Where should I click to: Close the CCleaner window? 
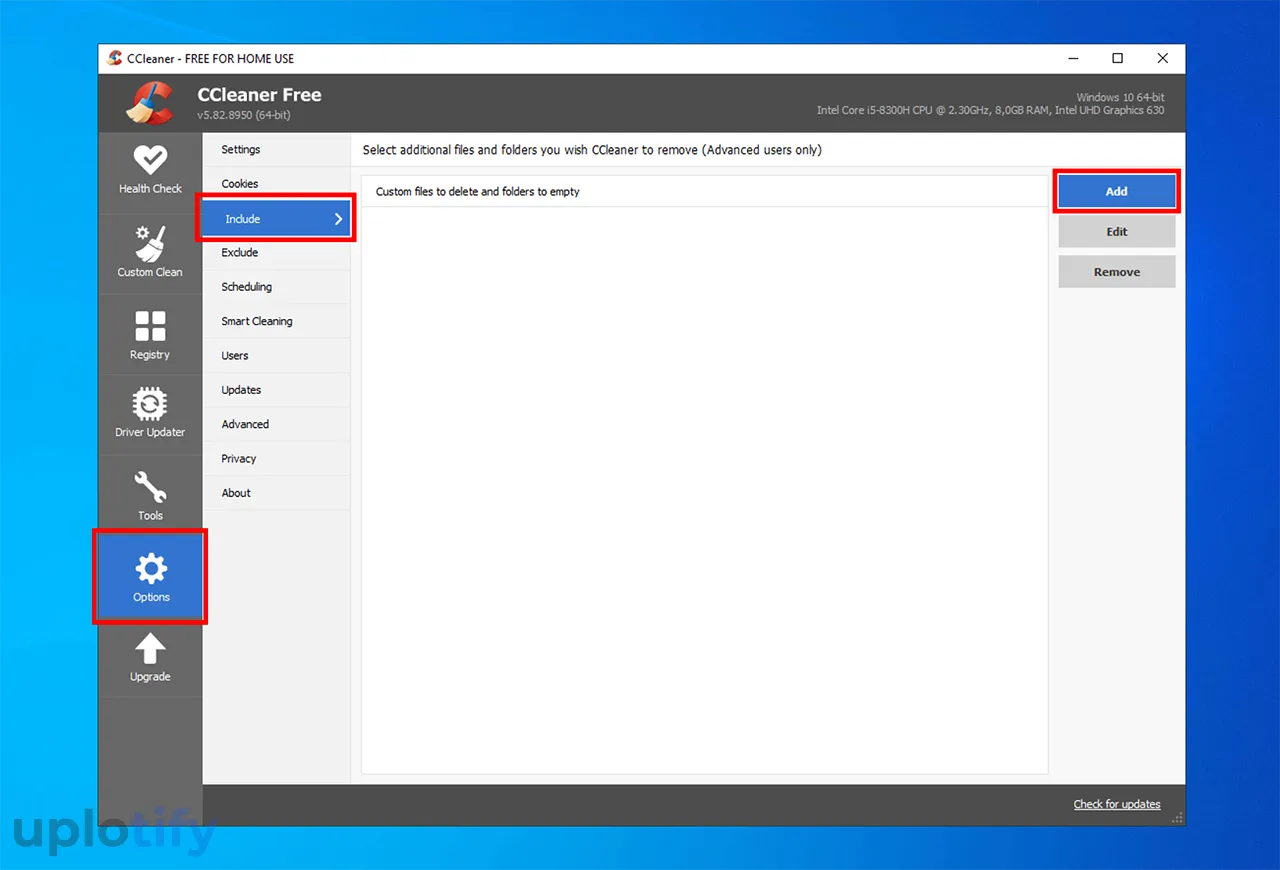pos(1162,58)
